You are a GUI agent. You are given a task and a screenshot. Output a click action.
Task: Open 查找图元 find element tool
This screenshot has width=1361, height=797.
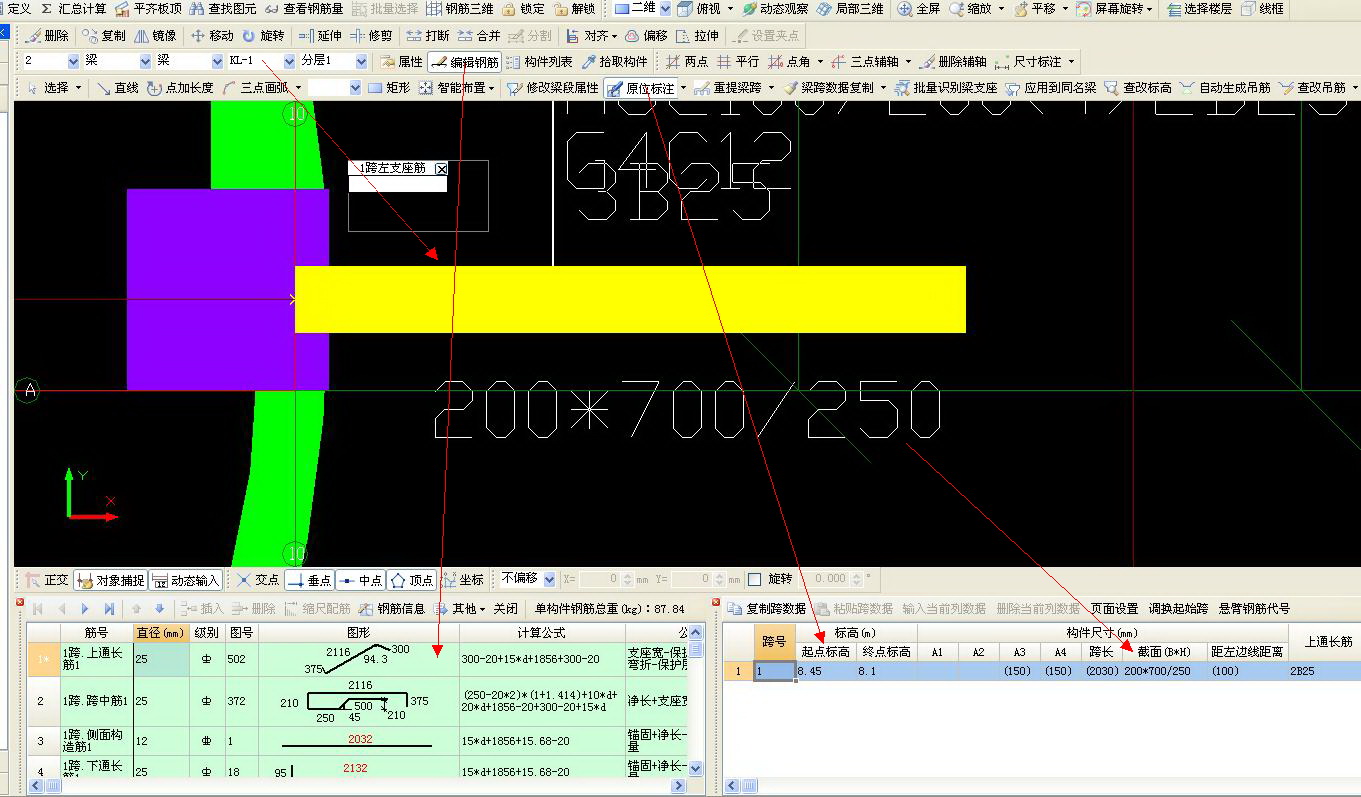pos(223,8)
